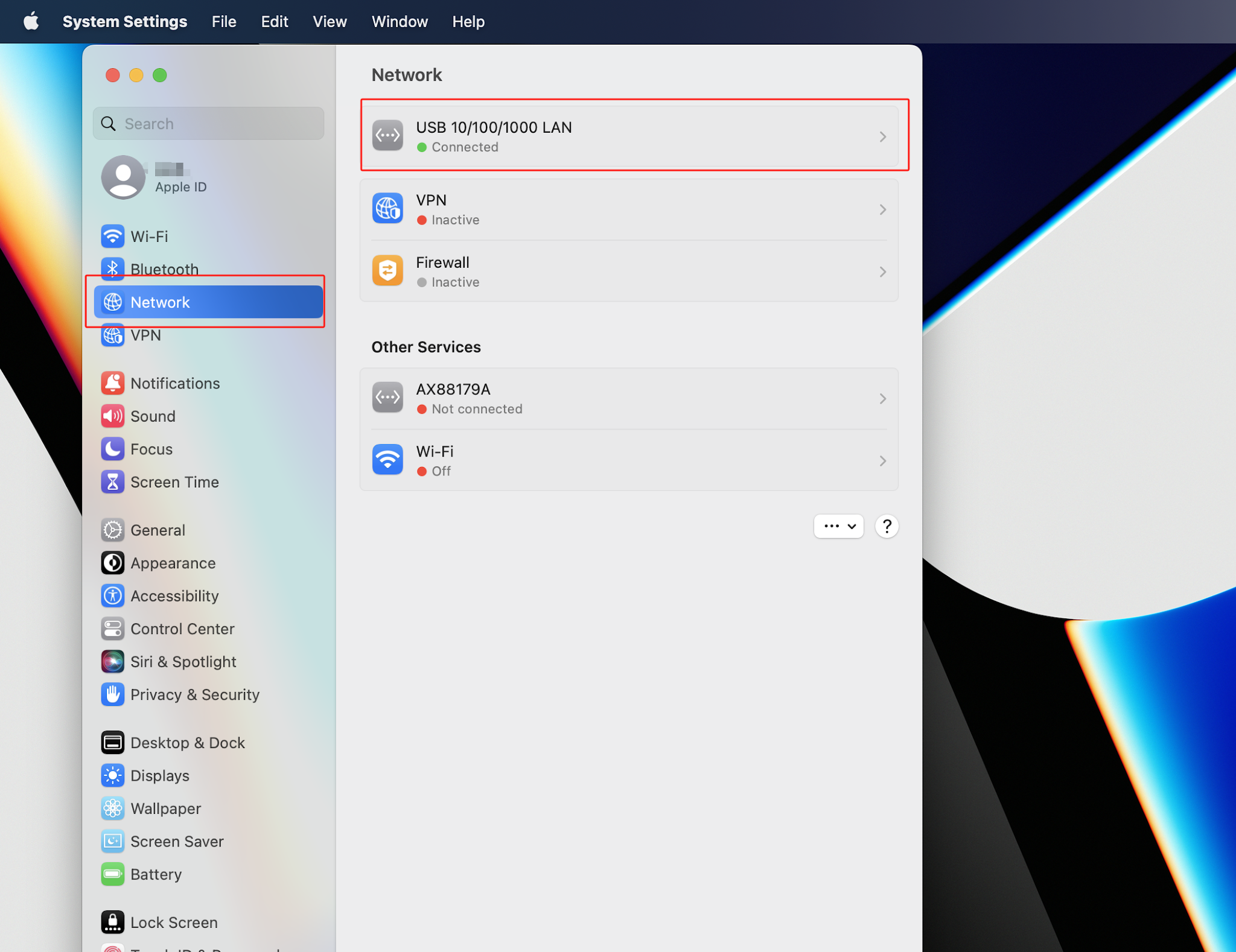Expand the Firewall row chevron
1236x952 pixels.
coord(882,272)
